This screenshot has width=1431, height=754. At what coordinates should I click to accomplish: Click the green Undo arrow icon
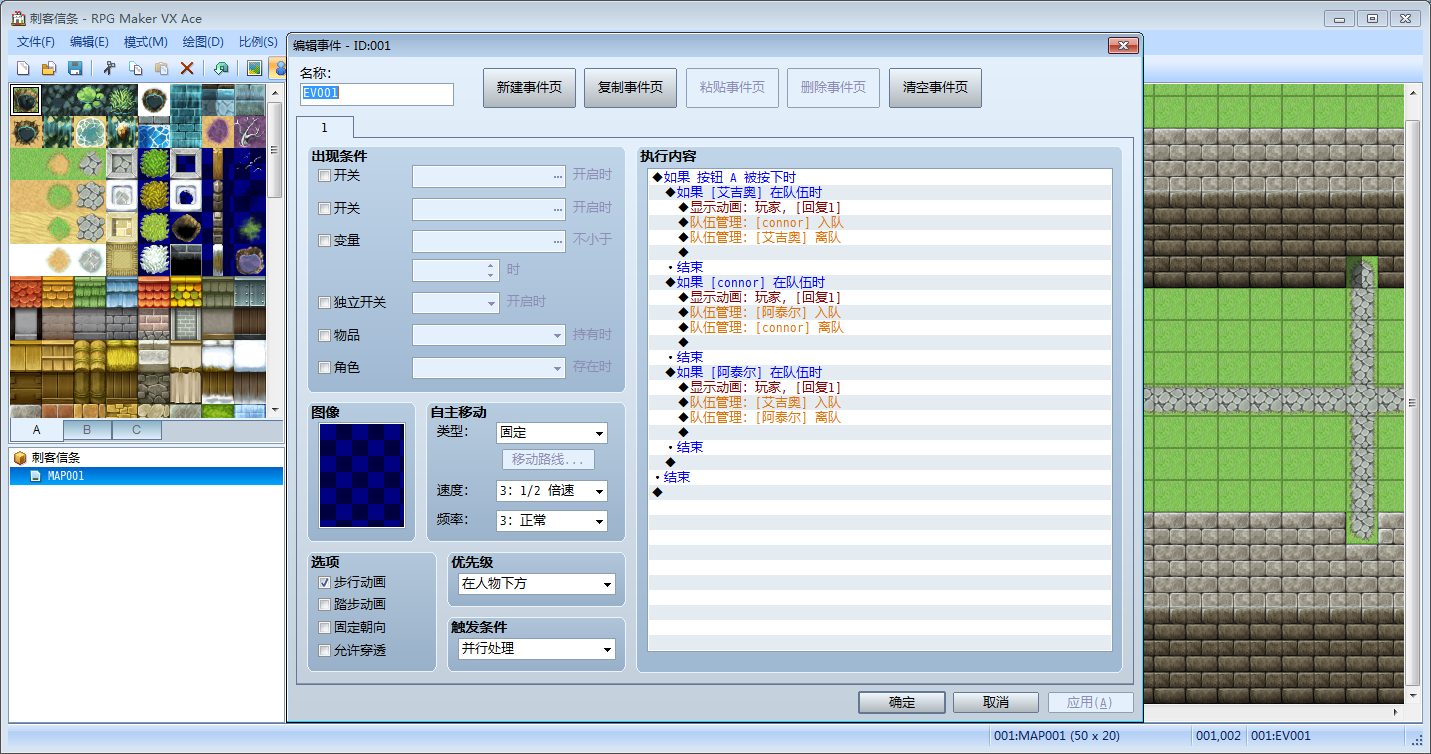pyautogui.click(x=221, y=68)
